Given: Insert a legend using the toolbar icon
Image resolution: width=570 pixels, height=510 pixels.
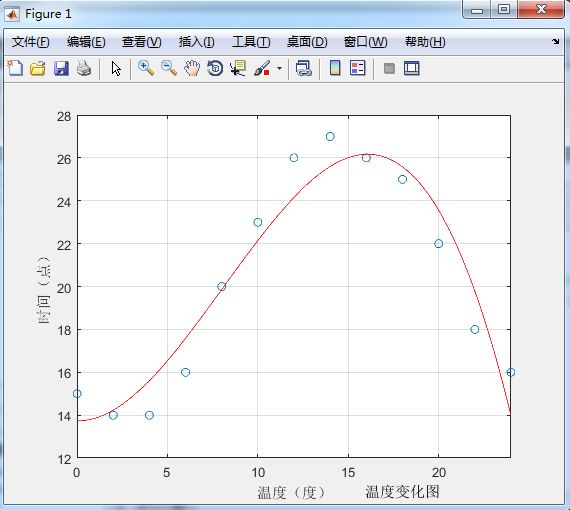Looking at the screenshot, I should point(358,68).
